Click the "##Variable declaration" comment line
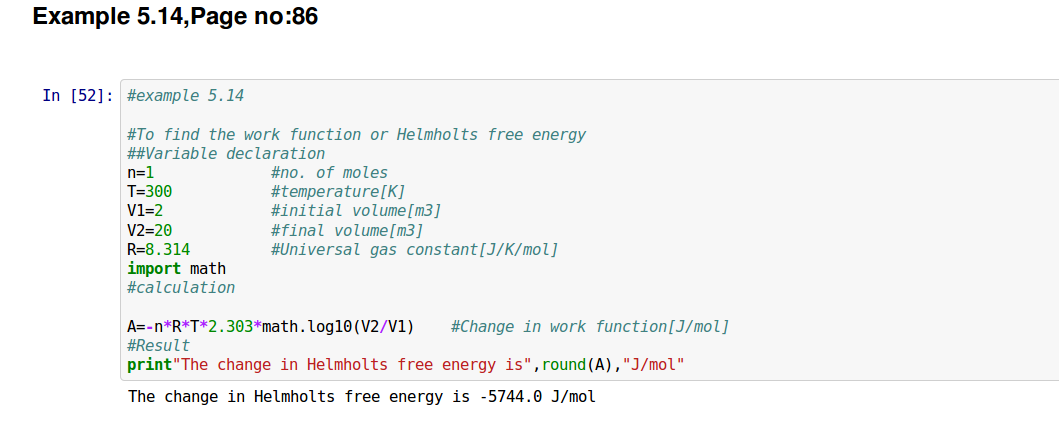This screenshot has width=1059, height=428. click(x=226, y=153)
